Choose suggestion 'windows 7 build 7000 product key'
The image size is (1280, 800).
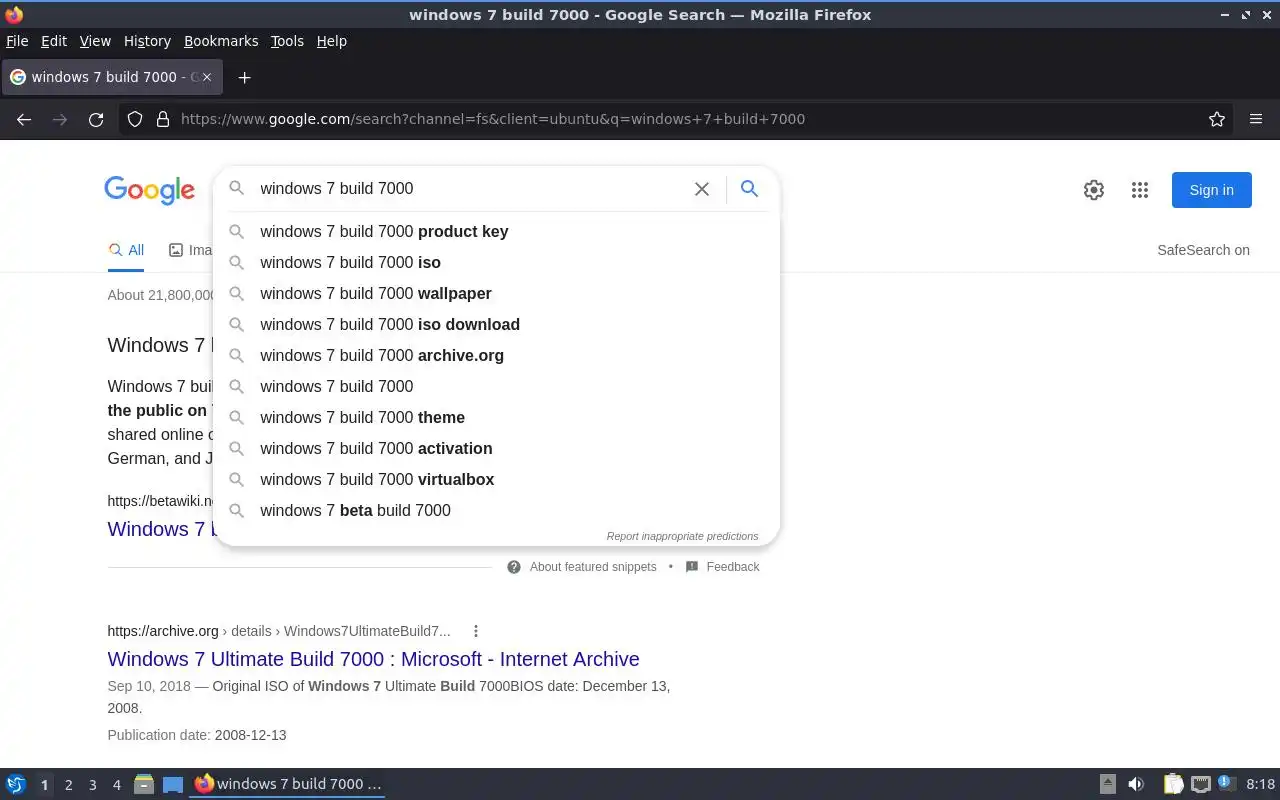(x=496, y=231)
